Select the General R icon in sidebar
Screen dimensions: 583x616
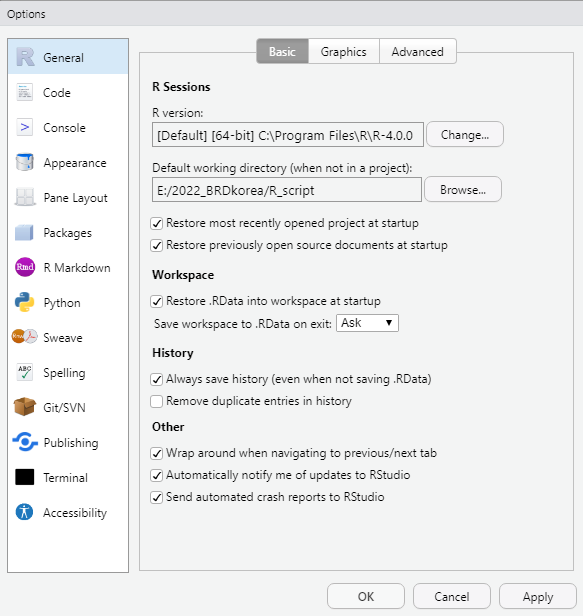(x=25, y=57)
